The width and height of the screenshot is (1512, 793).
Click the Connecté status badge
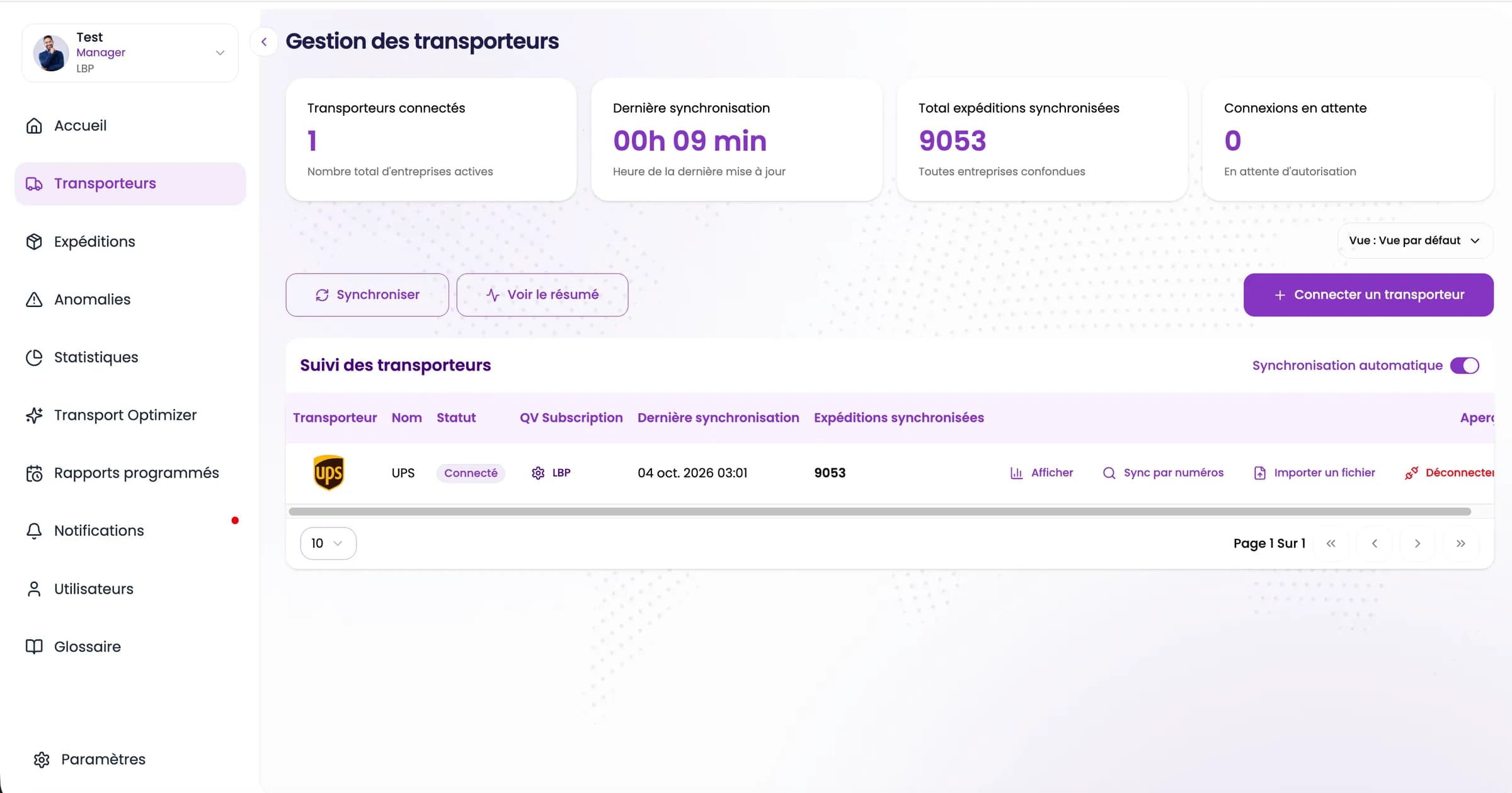(x=471, y=473)
